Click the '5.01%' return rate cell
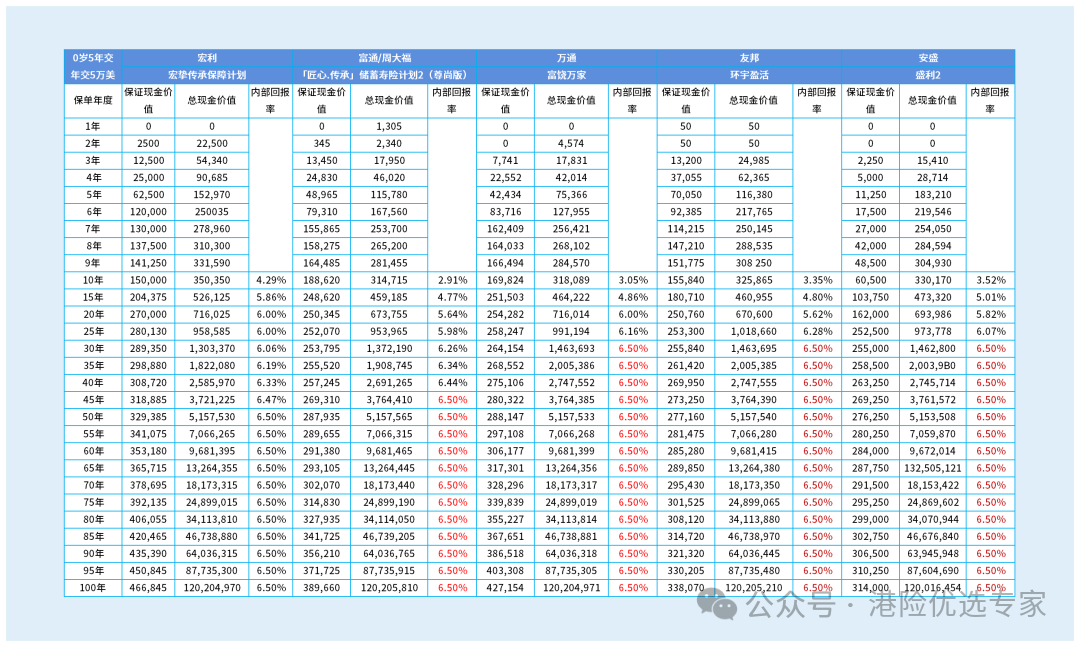The image size is (1080, 647). point(990,297)
